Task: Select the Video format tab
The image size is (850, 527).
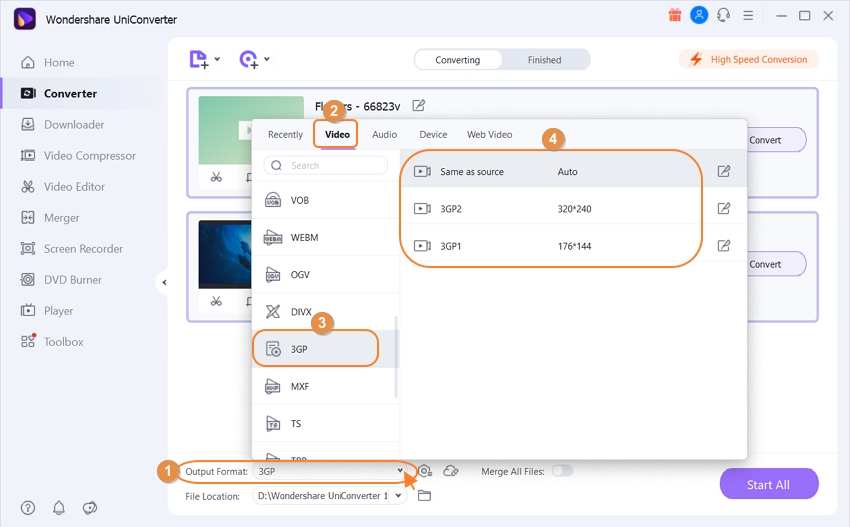Action: [337, 134]
